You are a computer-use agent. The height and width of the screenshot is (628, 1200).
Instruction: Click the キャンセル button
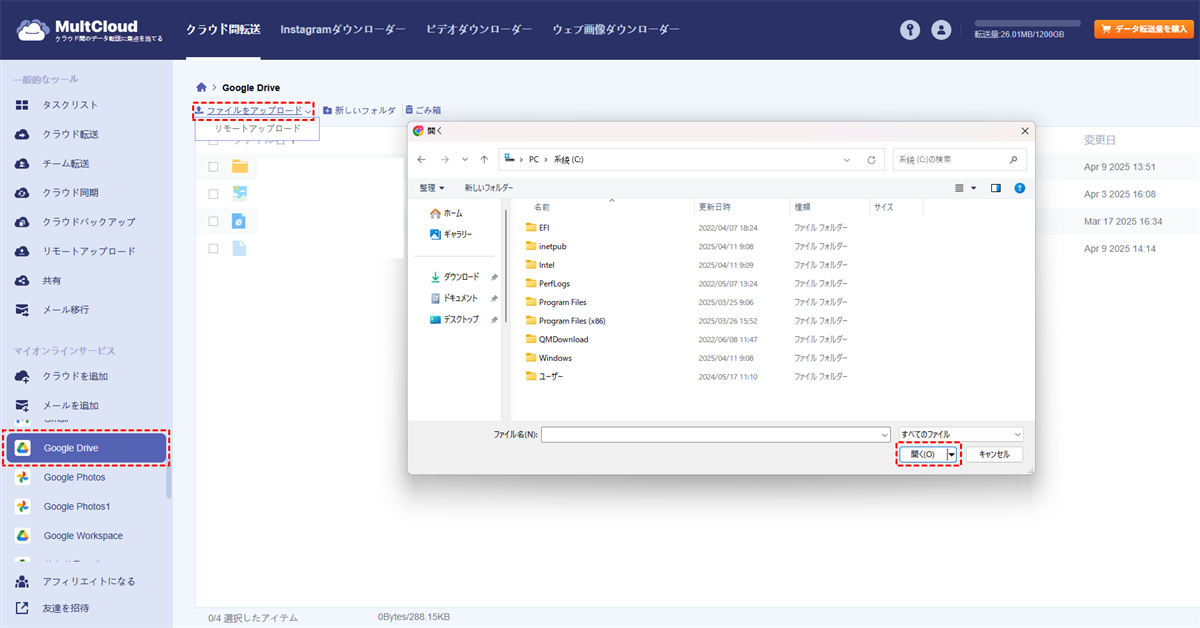[x=994, y=454]
